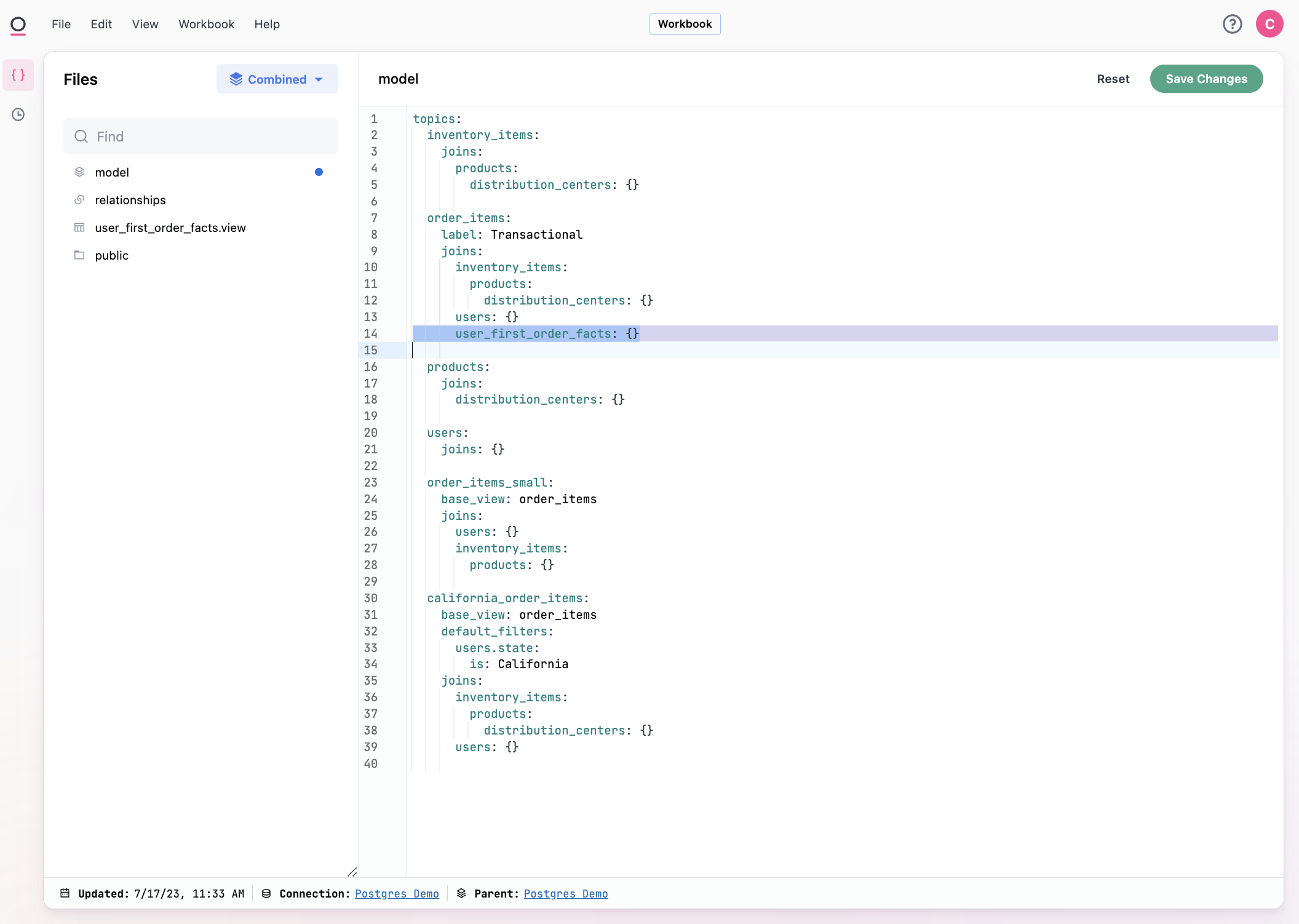The width and height of the screenshot is (1299, 924).
Task: Click the layers icon beside Parent
Action: [x=461, y=893]
